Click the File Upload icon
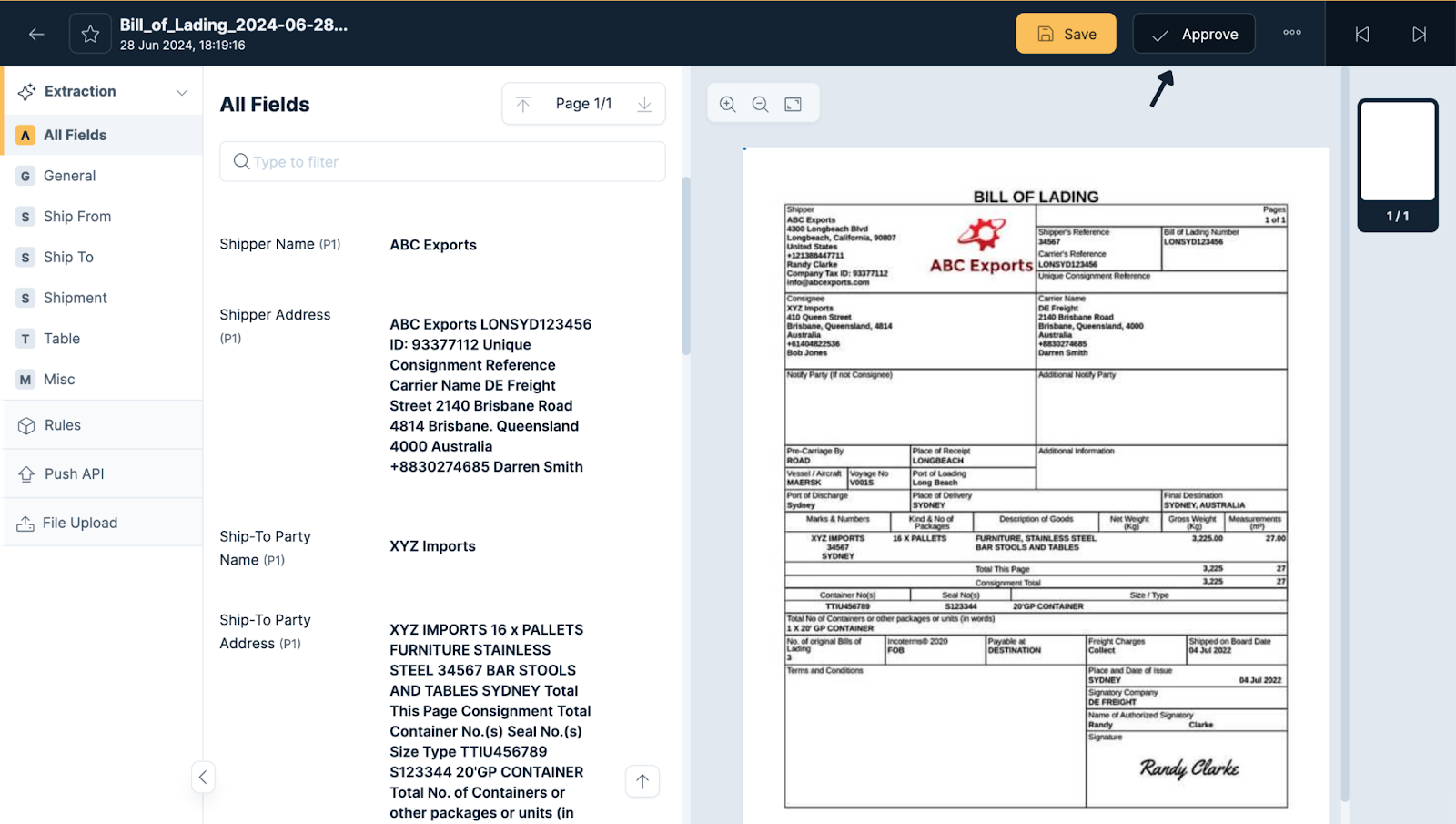Screen dimensions: 1456x824 pyautogui.click(x=25, y=523)
